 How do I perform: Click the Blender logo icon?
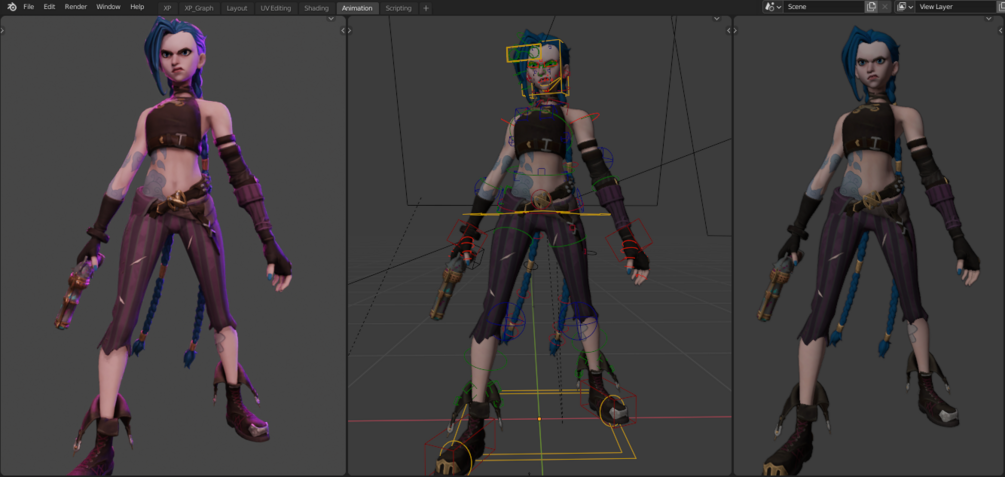pyautogui.click(x=12, y=6)
